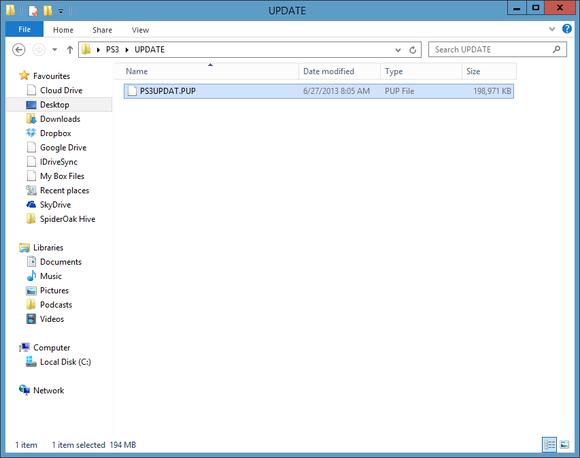Click the search magnifier icon
The width and height of the screenshot is (580, 458).
pos(556,49)
